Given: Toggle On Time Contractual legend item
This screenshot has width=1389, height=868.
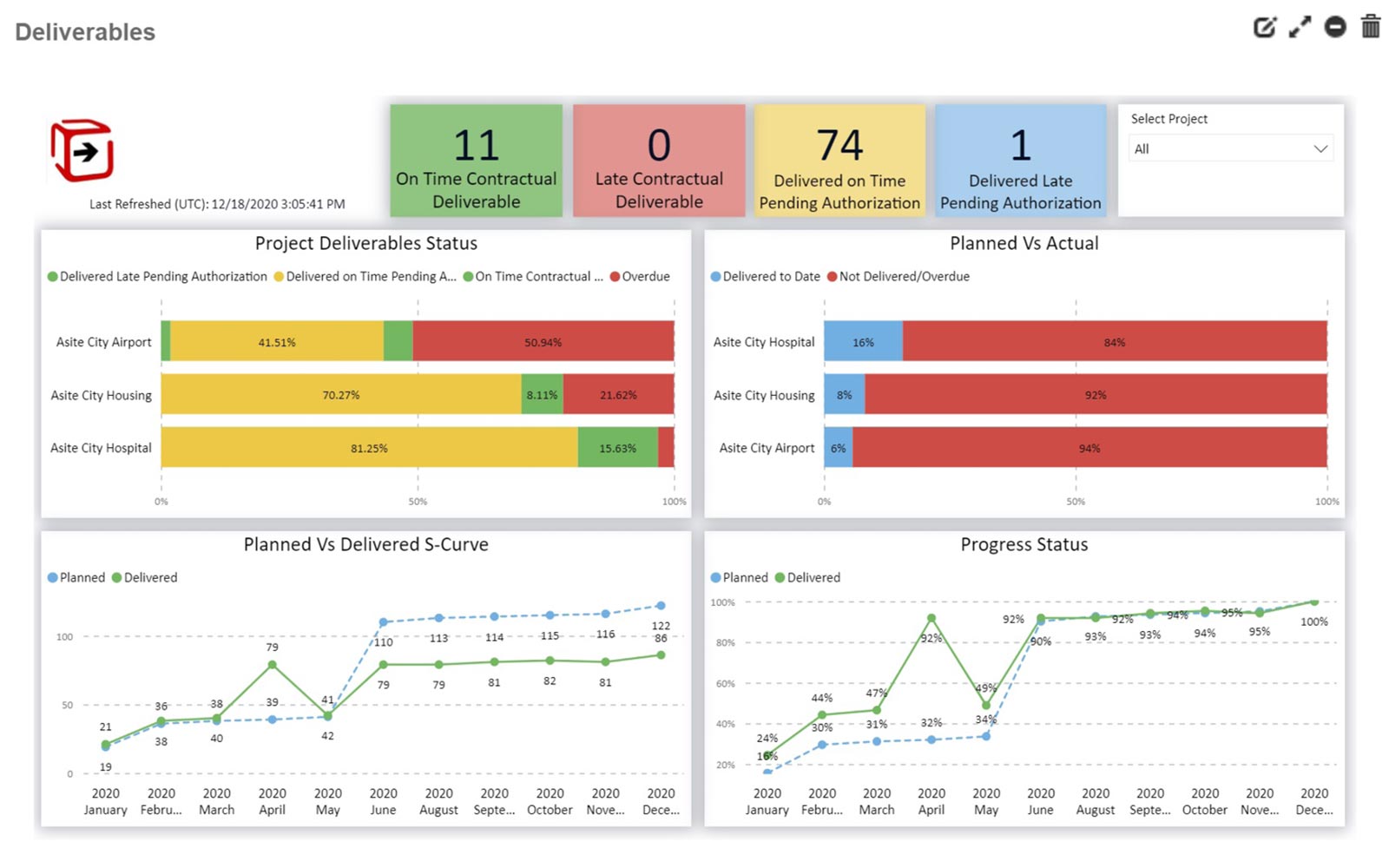Looking at the screenshot, I should click(x=533, y=276).
